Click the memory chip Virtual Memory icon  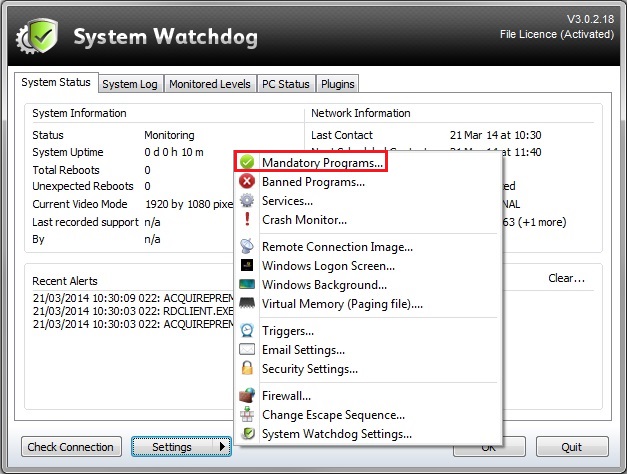(247, 303)
